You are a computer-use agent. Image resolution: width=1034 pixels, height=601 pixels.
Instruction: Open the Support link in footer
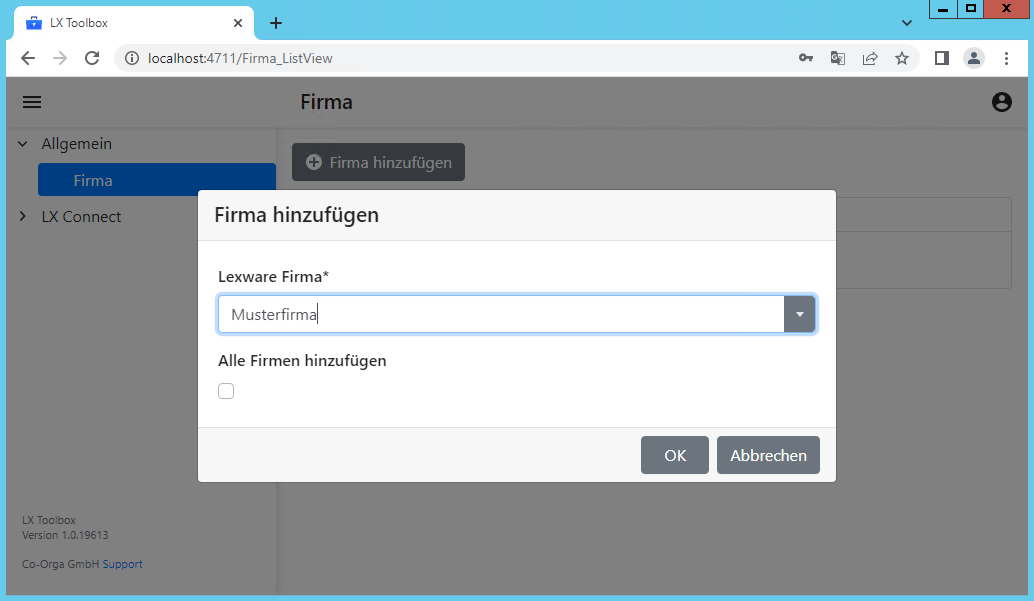123,564
